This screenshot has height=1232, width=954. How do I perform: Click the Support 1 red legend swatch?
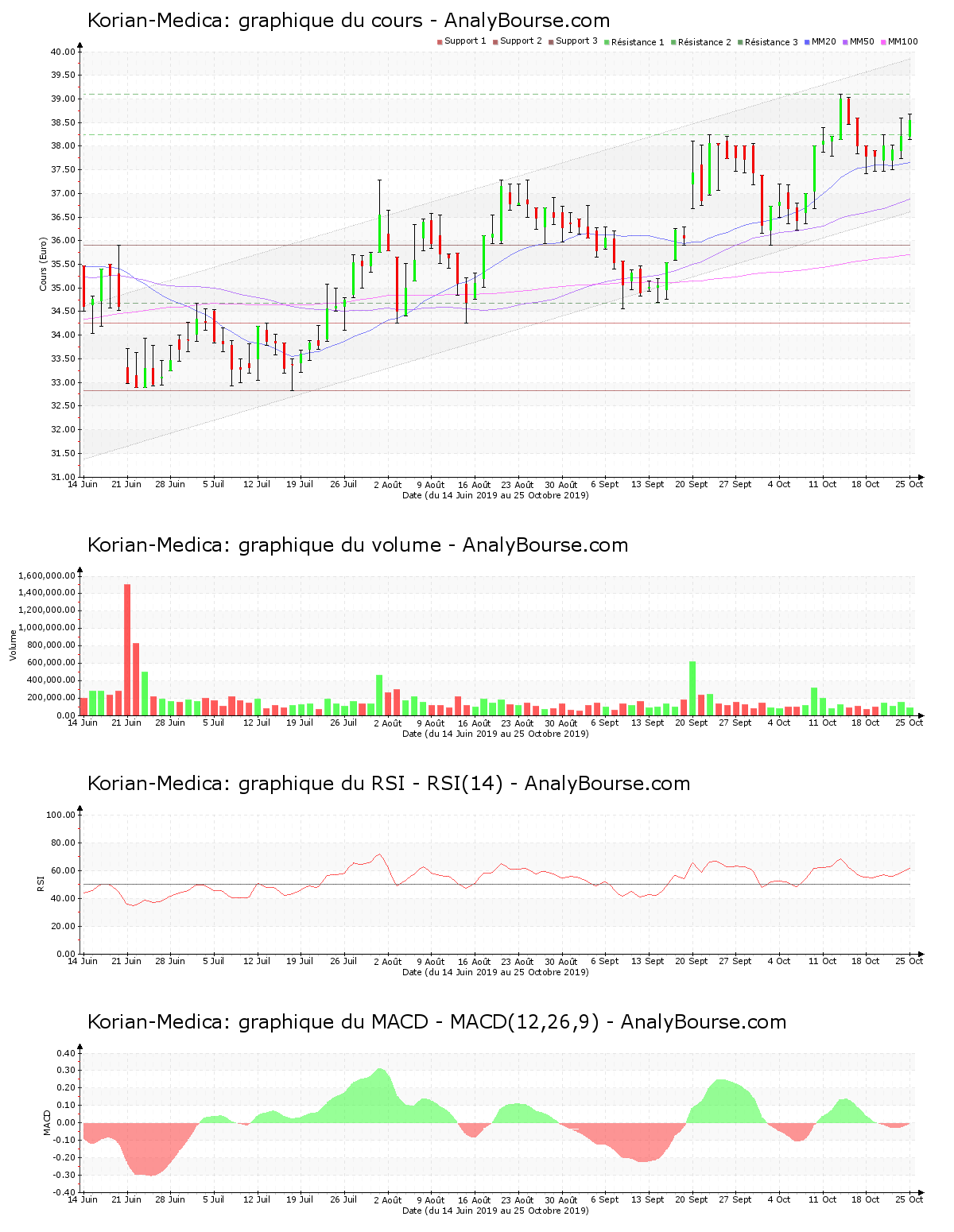[440, 42]
